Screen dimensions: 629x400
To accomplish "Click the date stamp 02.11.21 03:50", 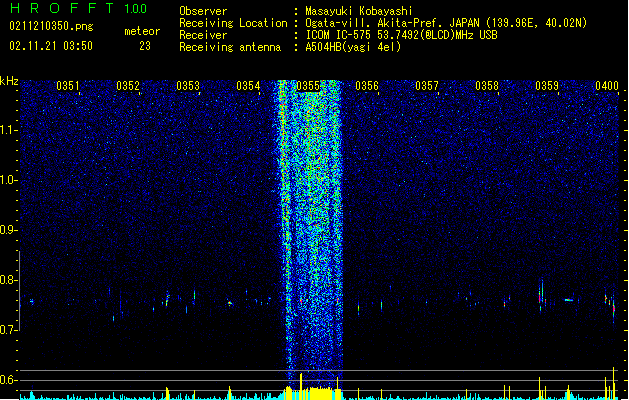I will pos(51,46).
